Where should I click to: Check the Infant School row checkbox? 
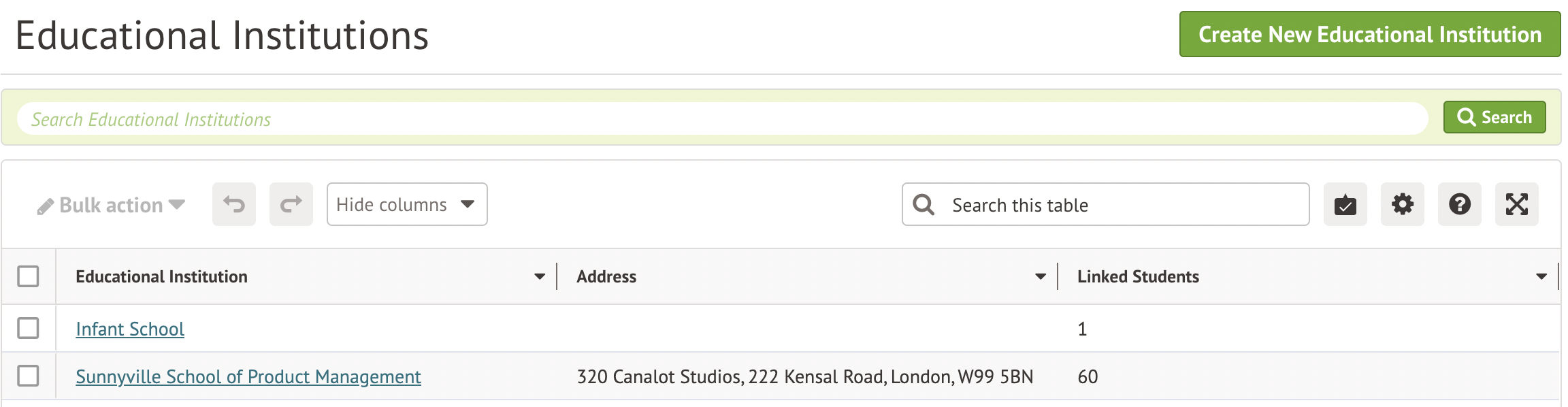28,328
